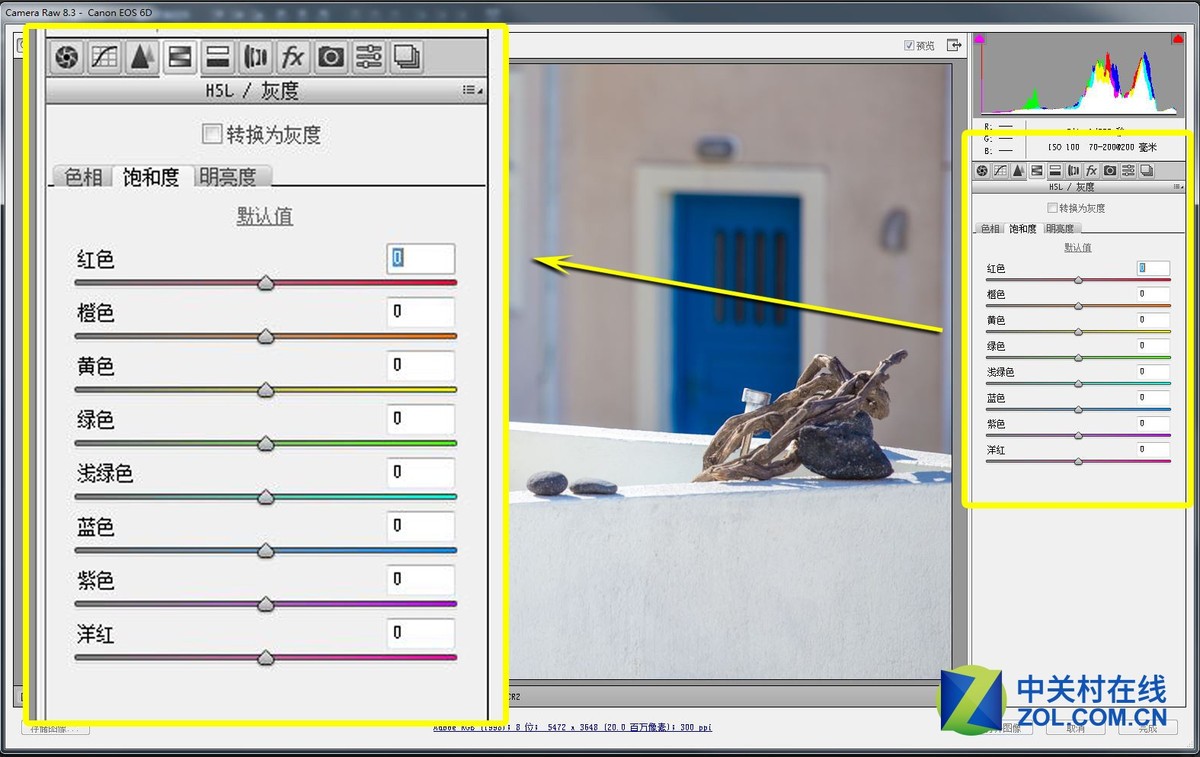Screen dimensions: 1200x757
Task: Click the 默认值 link in enlarged panel
Action: 265,217
